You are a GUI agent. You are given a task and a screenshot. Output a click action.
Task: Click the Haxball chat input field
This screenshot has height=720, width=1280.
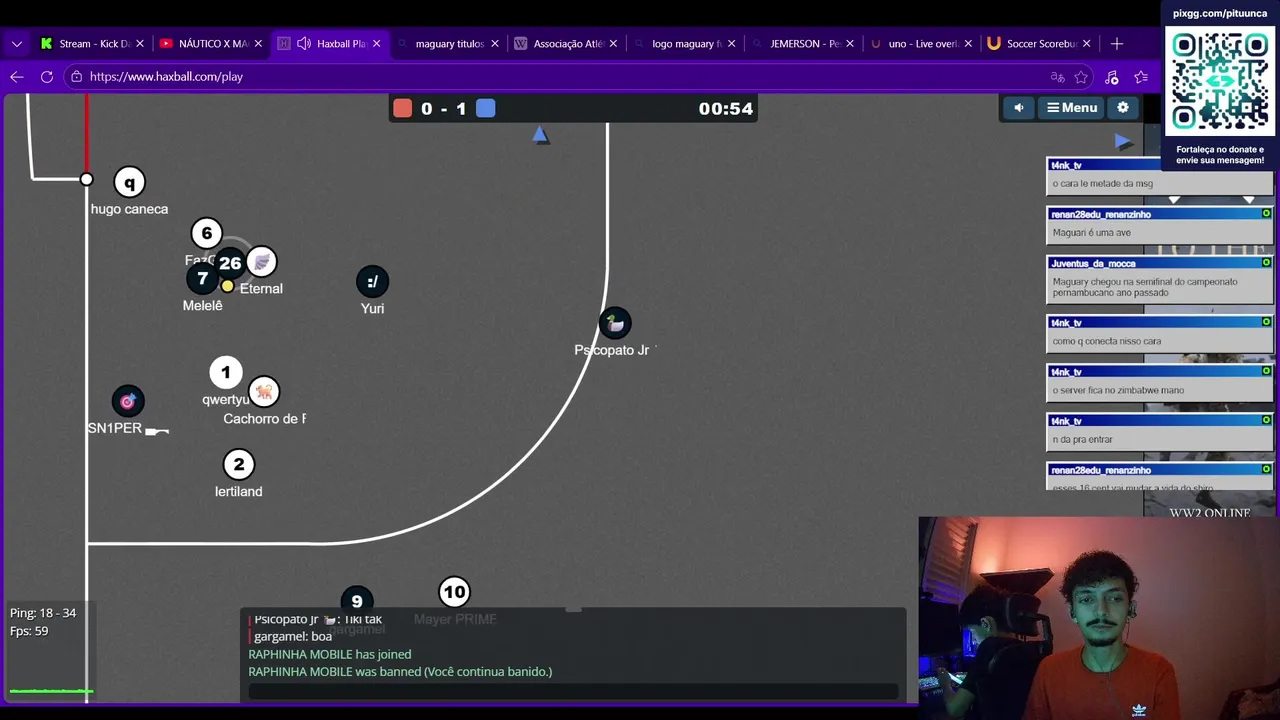pyautogui.click(x=573, y=691)
